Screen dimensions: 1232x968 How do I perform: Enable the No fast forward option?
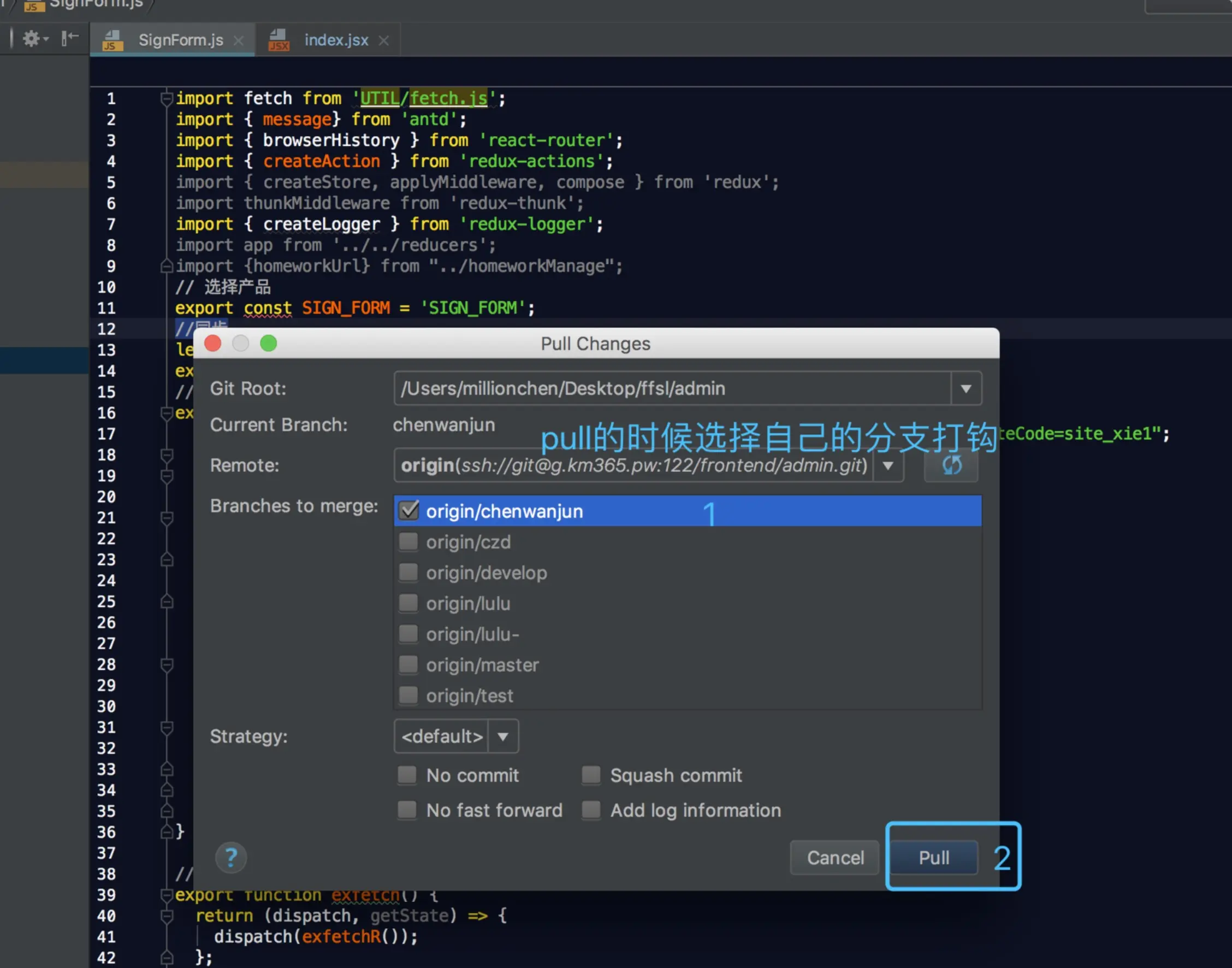point(407,810)
